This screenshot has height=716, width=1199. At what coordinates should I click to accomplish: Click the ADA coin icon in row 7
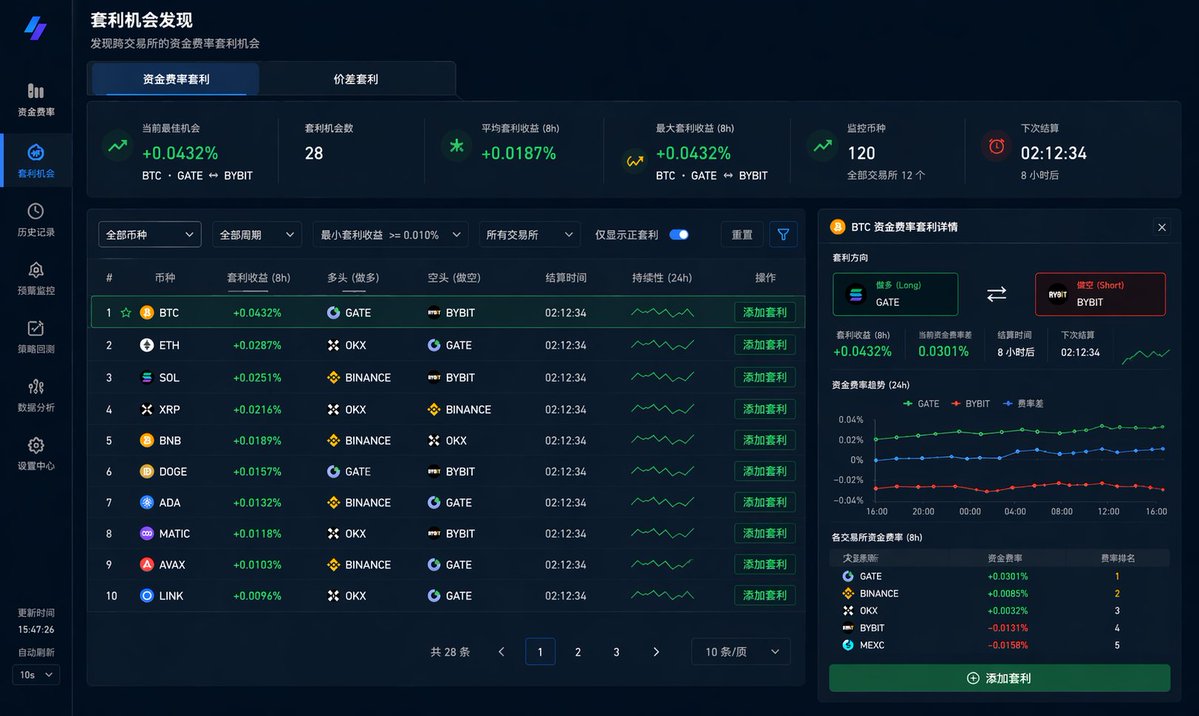click(x=147, y=502)
